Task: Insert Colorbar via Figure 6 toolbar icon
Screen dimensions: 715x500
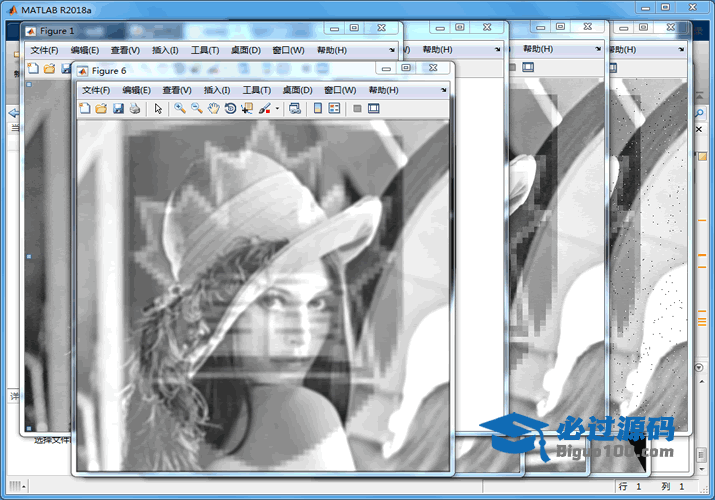Action: tap(318, 108)
